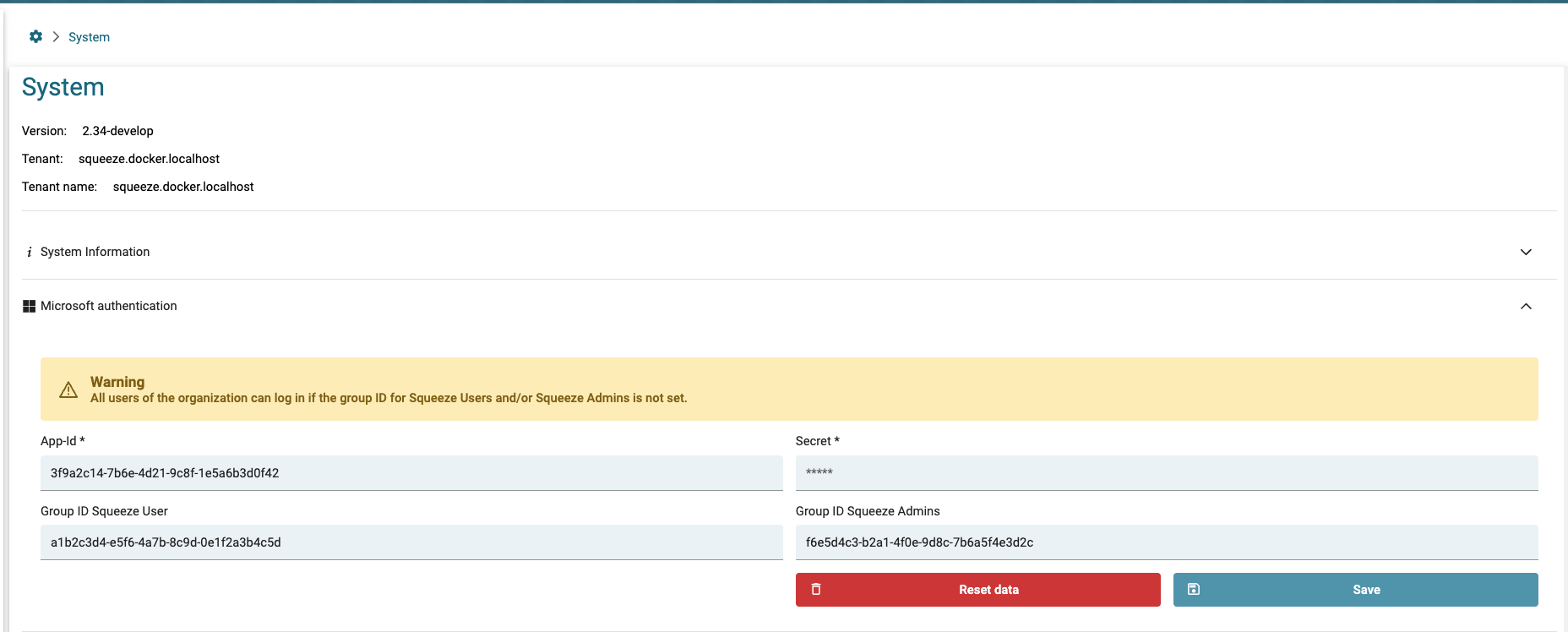Click the Reset data button
This screenshot has width=1568, height=632.
tap(978, 590)
